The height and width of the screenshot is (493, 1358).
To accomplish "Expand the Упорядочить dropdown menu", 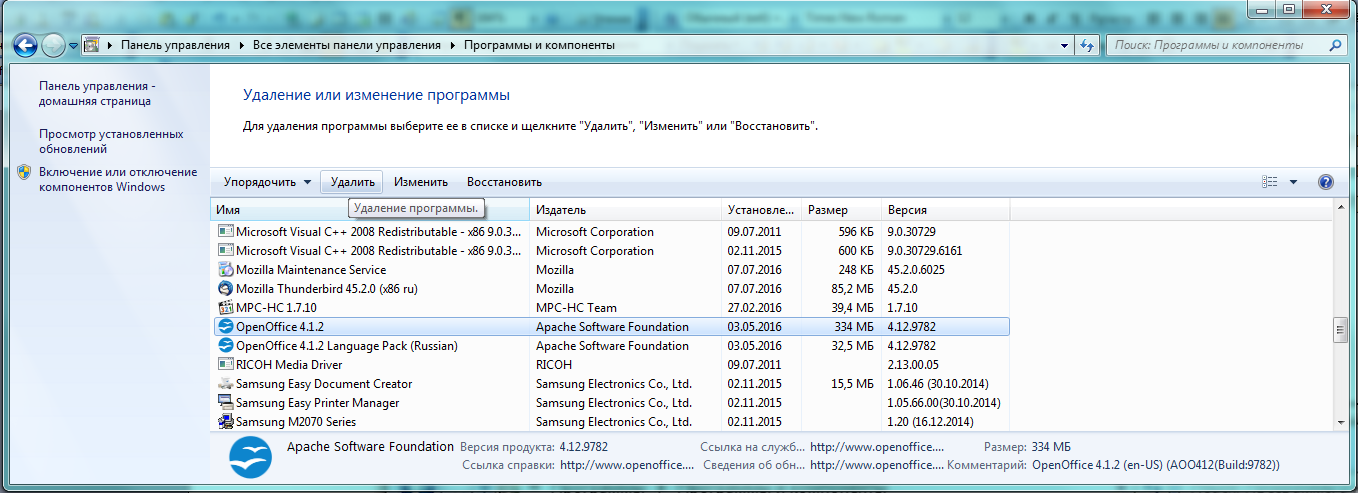I will point(267,182).
